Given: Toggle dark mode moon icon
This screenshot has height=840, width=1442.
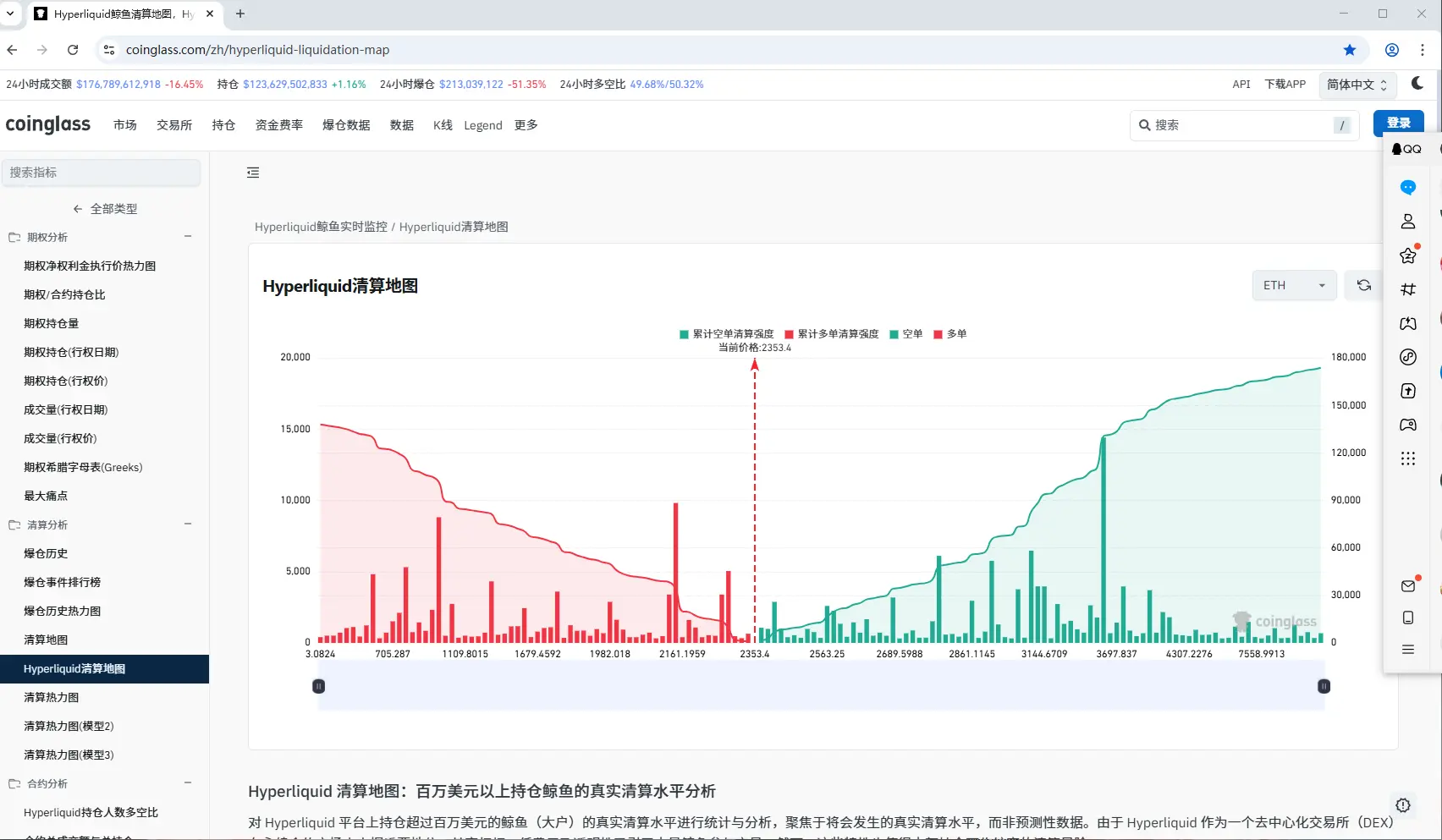Looking at the screenshot, I should click(1417, 83).
